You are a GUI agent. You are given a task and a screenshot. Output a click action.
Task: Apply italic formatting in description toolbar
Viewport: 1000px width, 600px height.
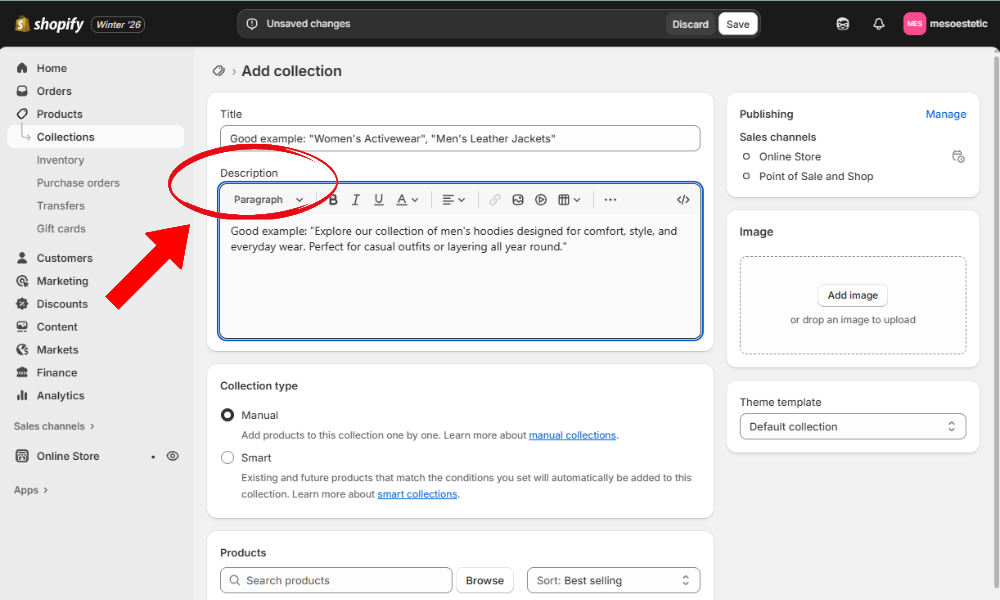355,200
